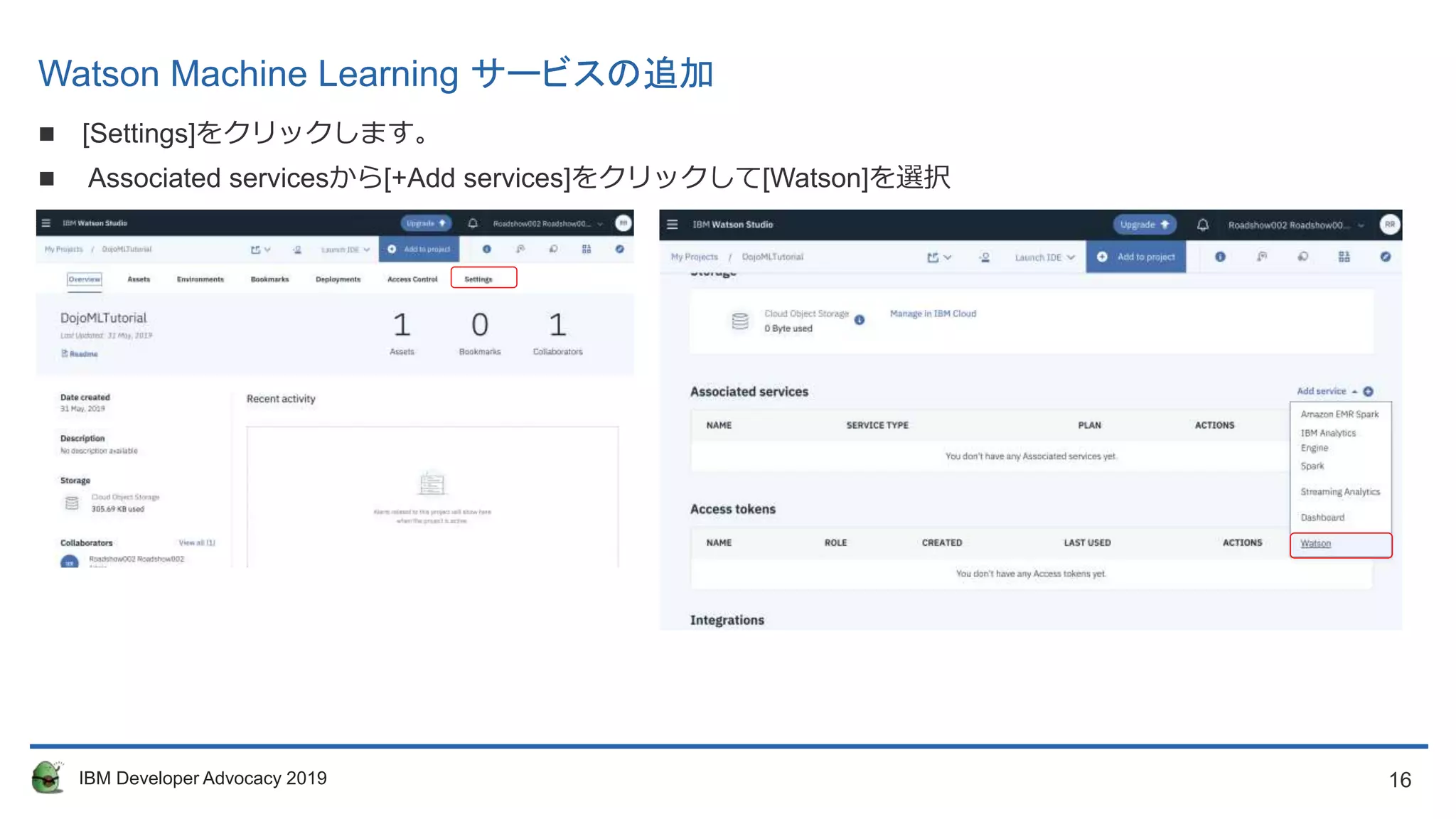Screen dimensions: 1456x819
Task: Click the Collaborators count showing 1
Action: tap(557, 326)
